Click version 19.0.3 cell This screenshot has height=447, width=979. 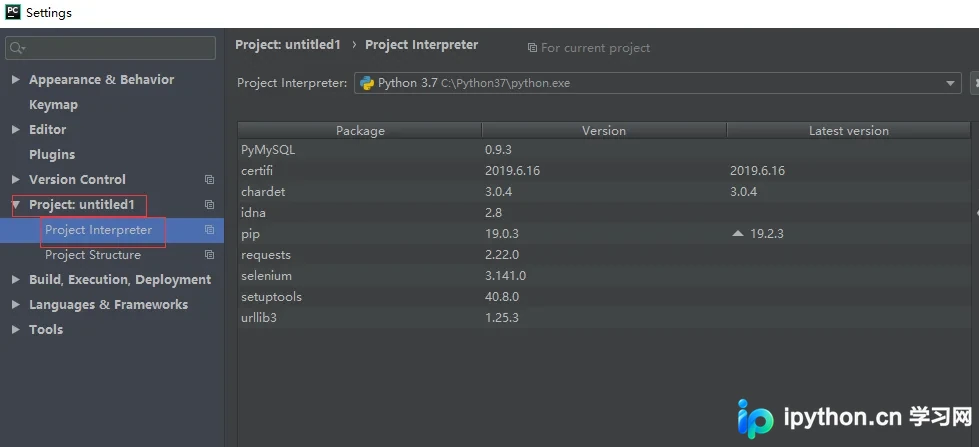click(x=502, y=233)
